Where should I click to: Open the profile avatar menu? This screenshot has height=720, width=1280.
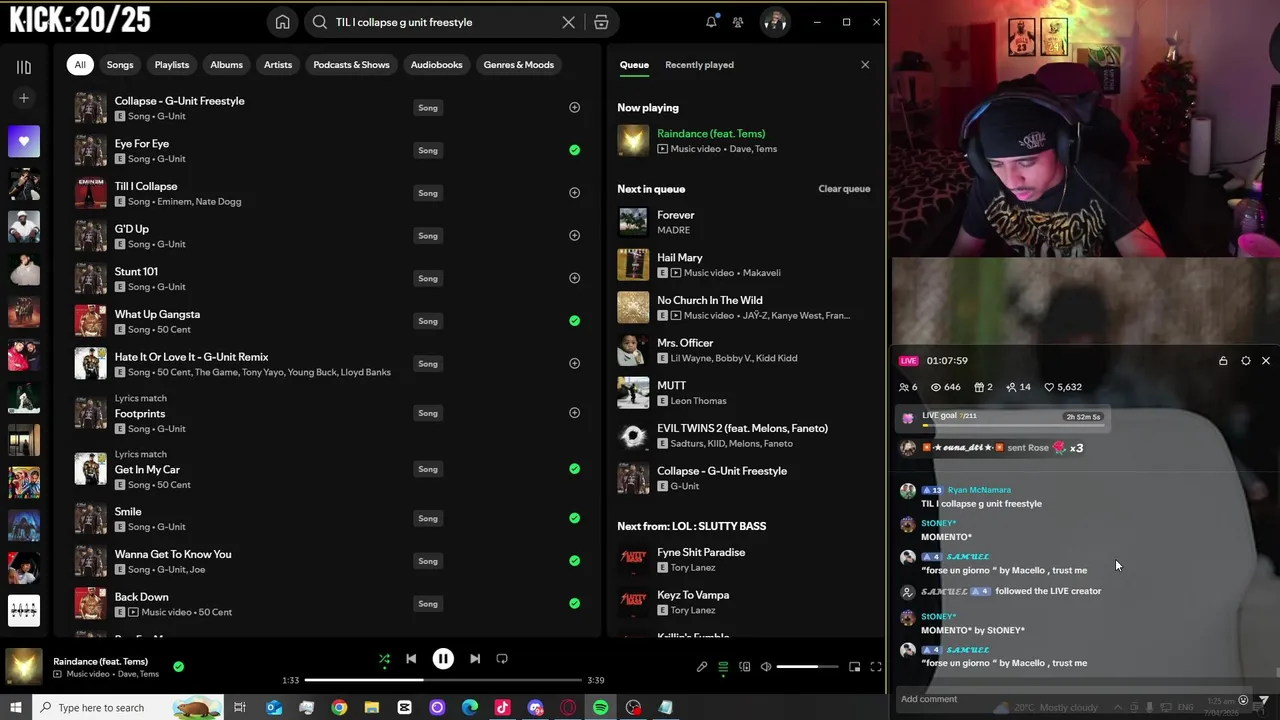pyautogui.click(x=775, y=22)
